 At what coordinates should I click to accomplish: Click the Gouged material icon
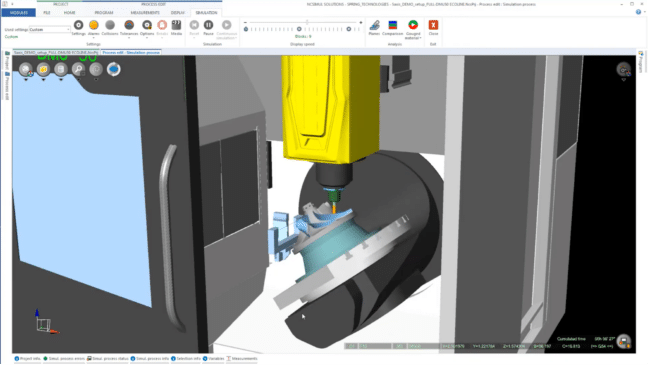[x=413, y=25]
